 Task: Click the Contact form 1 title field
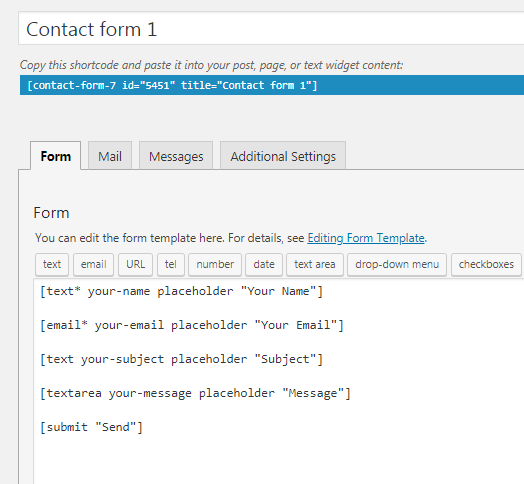pyautogui.click(x=271, y=28)
